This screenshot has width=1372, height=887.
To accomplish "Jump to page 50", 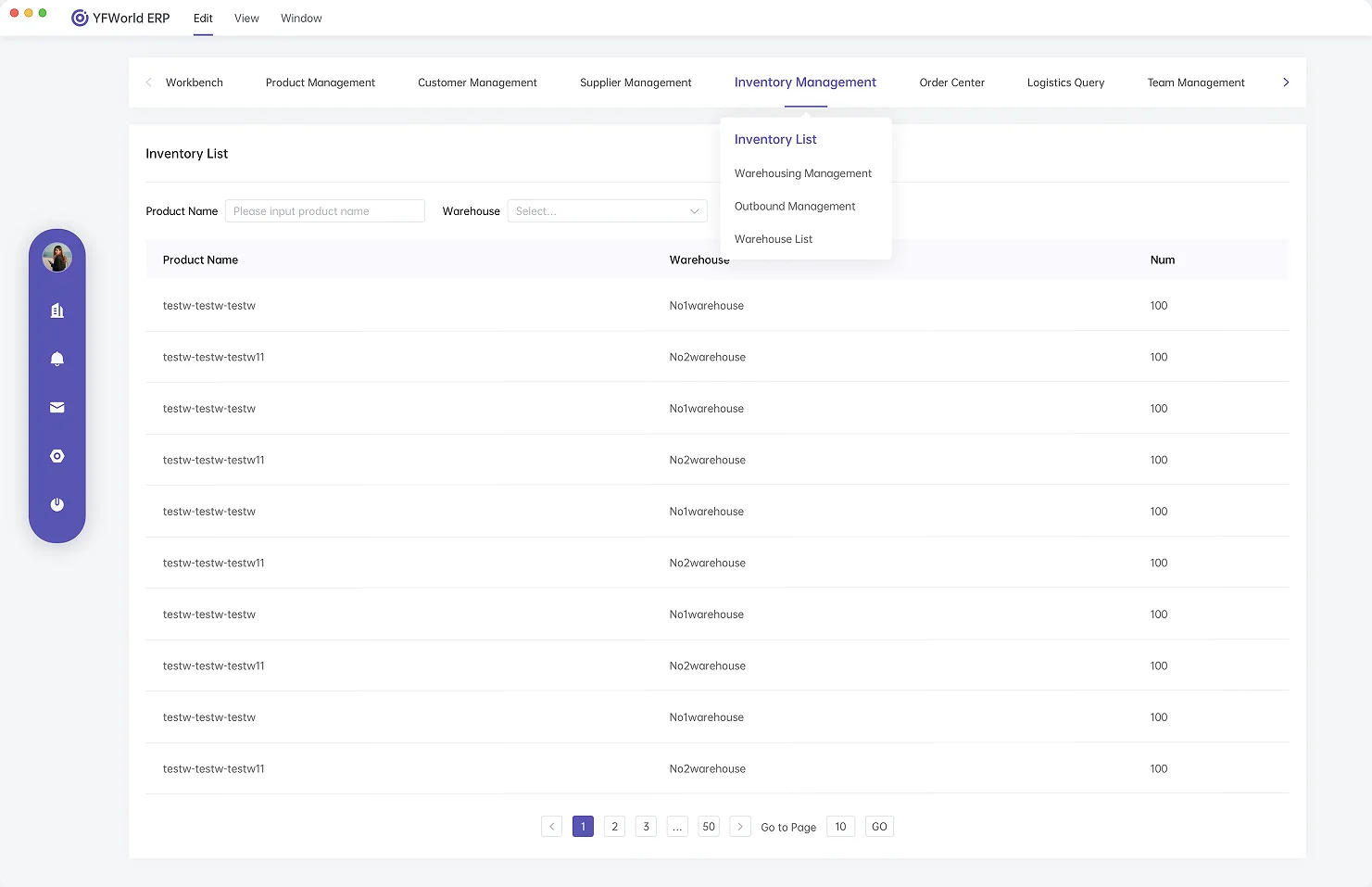I will click(x=709, y=827).
